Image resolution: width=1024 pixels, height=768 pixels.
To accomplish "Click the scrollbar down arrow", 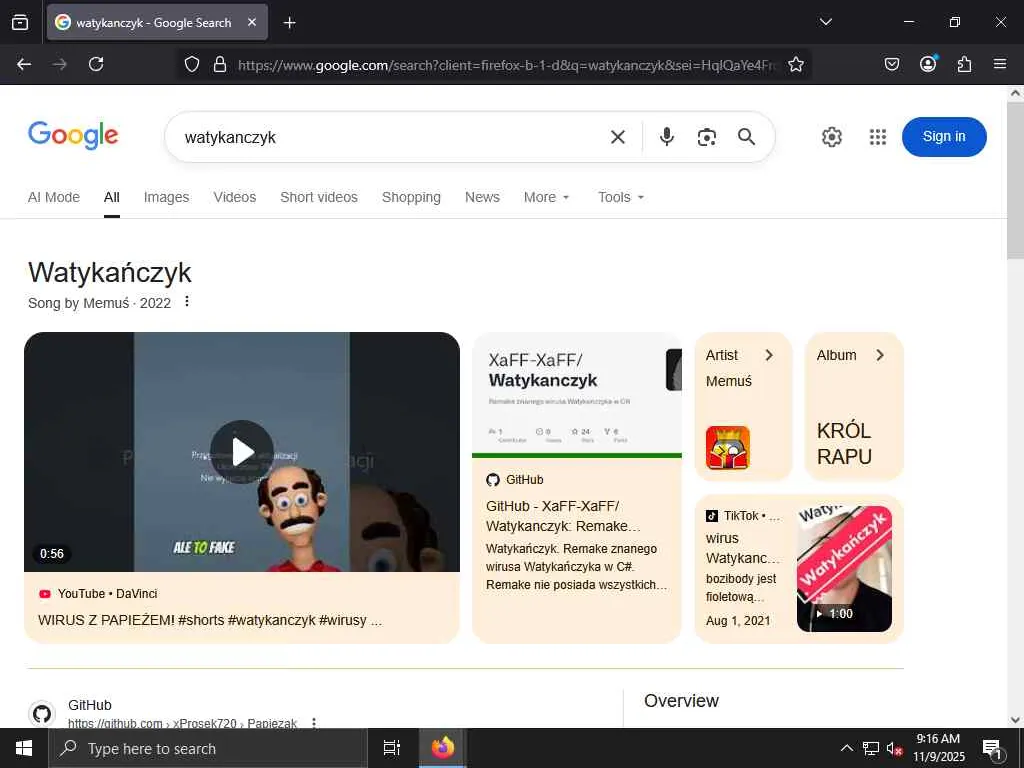I will coord(1015,720).
